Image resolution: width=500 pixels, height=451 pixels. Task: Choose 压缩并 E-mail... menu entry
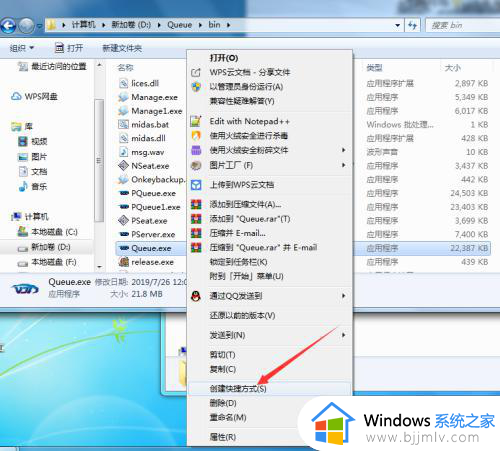click(x=269, y=233)
